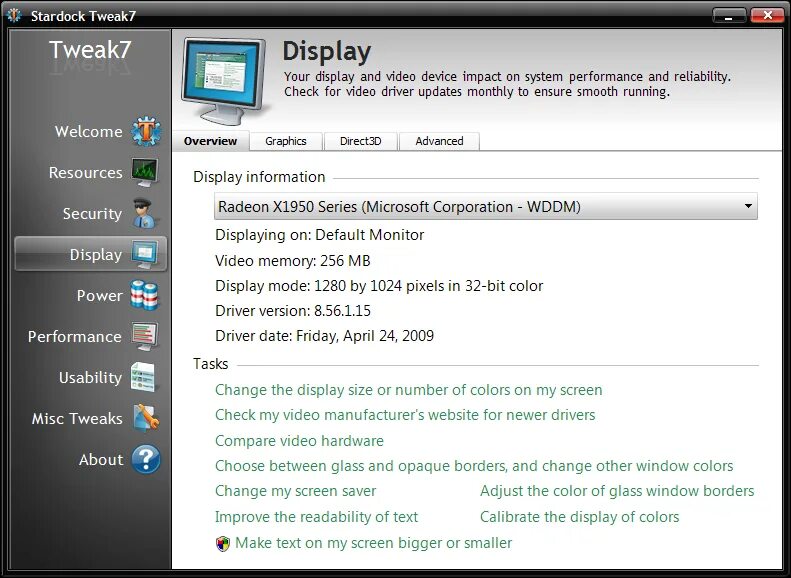Open the Security section label

click(92, 214)
